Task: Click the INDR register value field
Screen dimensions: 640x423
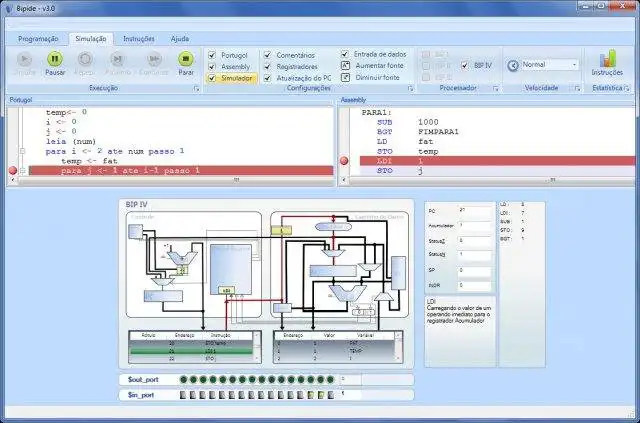Action: click(x=475, y=285)
